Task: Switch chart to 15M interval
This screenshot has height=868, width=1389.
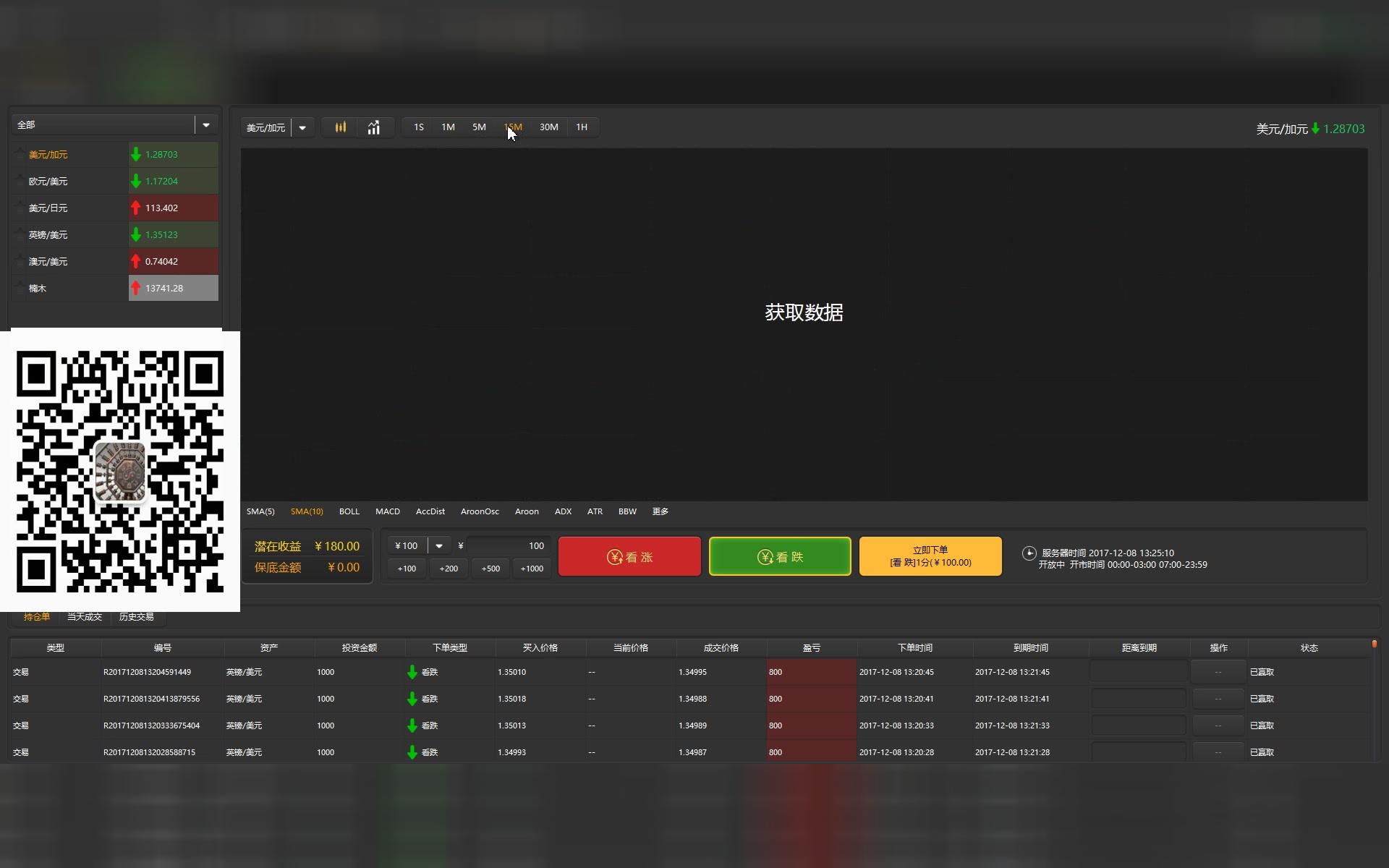Action: coord(513,127)
